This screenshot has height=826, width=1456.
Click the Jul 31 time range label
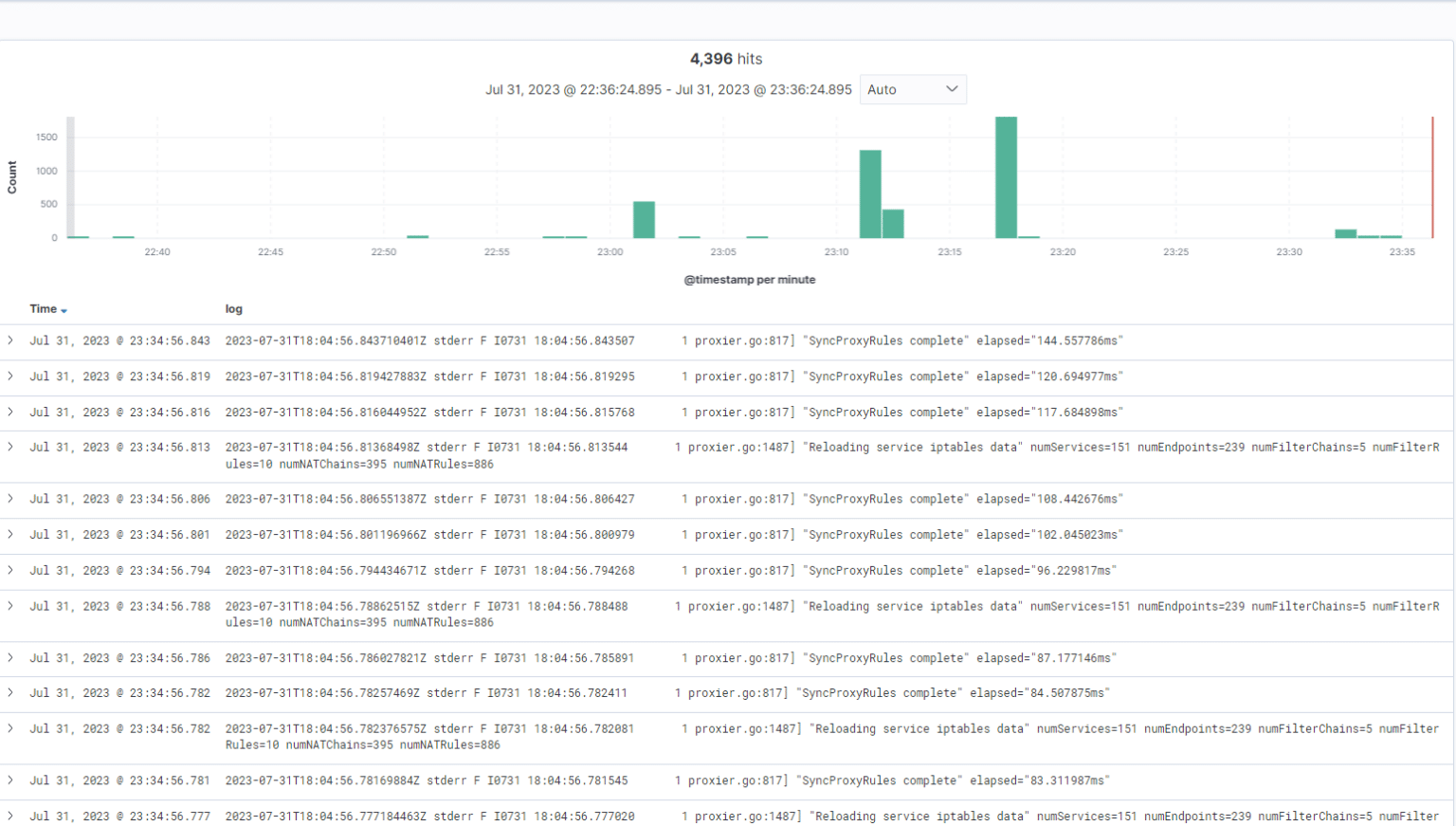(x=666, y=89)
